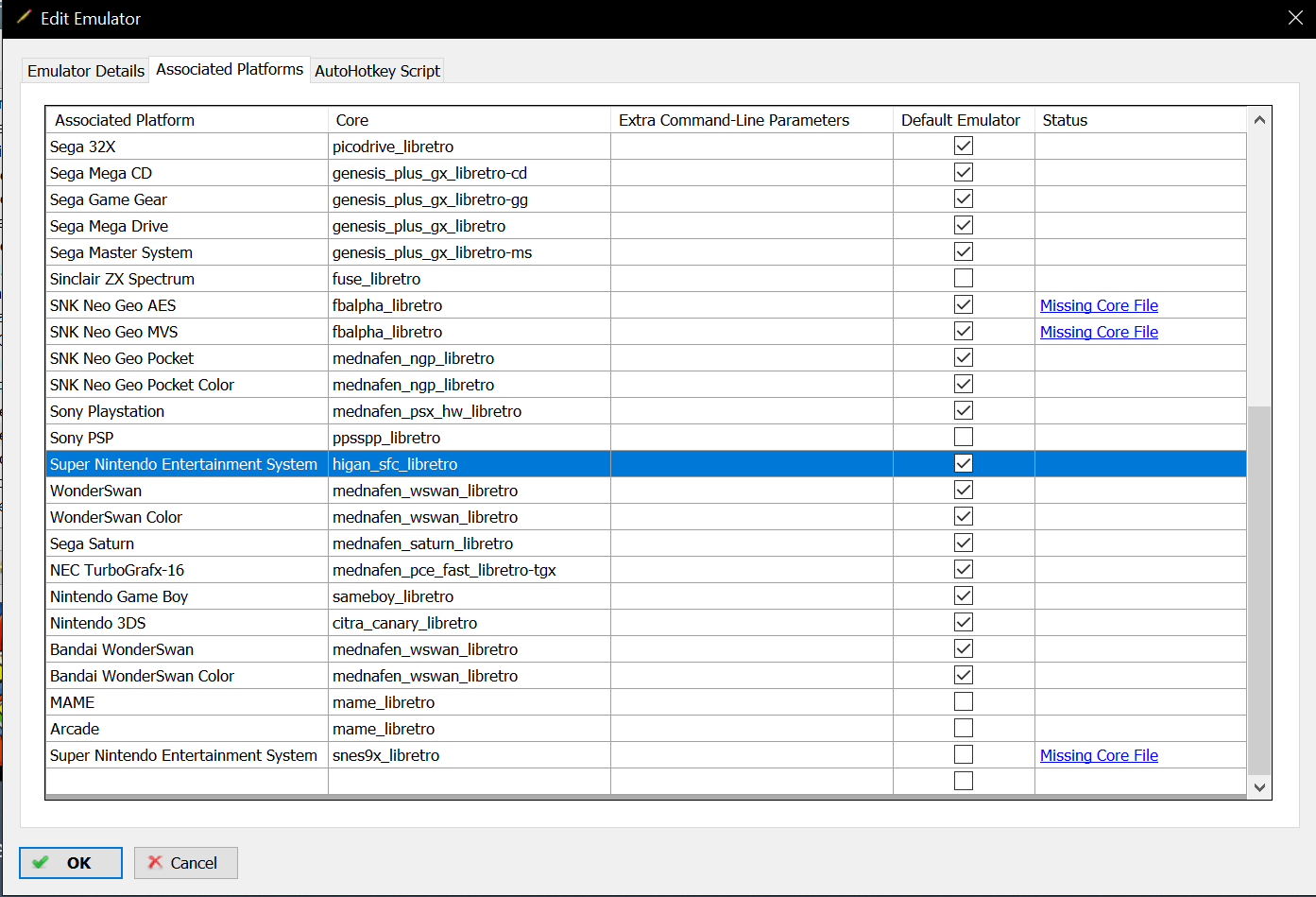Image resolution: width=1316 pixels, height=897 pixels.
Task: Toggle Default Emulator for Sega Saturn
Action: click(x=964, y=543)
